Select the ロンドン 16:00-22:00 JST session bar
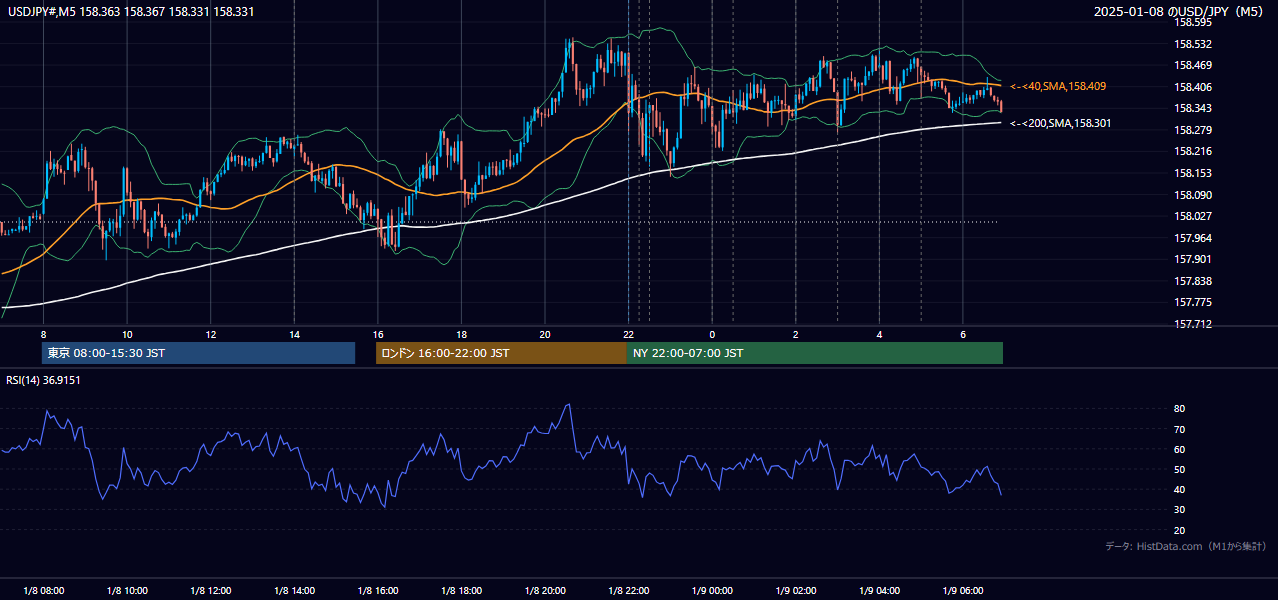 [x=501, y=353]
